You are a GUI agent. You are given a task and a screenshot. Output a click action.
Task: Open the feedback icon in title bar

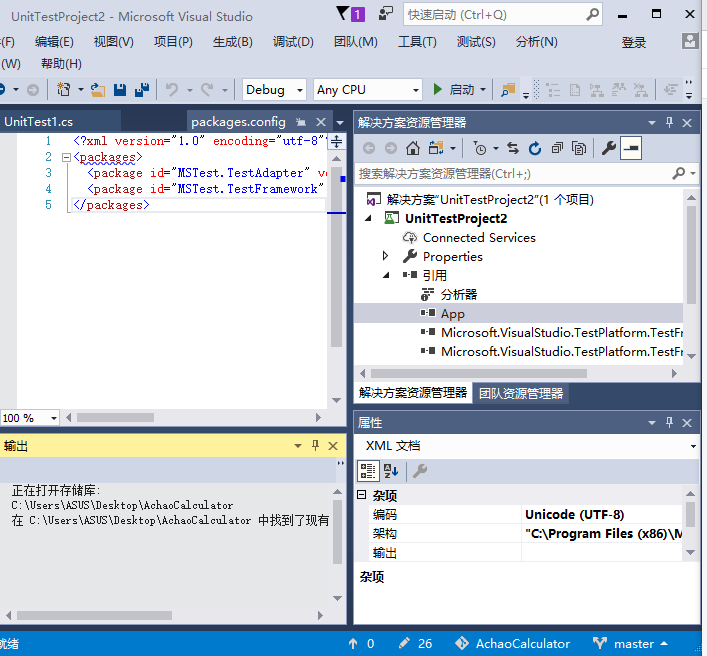click(386, 14)
